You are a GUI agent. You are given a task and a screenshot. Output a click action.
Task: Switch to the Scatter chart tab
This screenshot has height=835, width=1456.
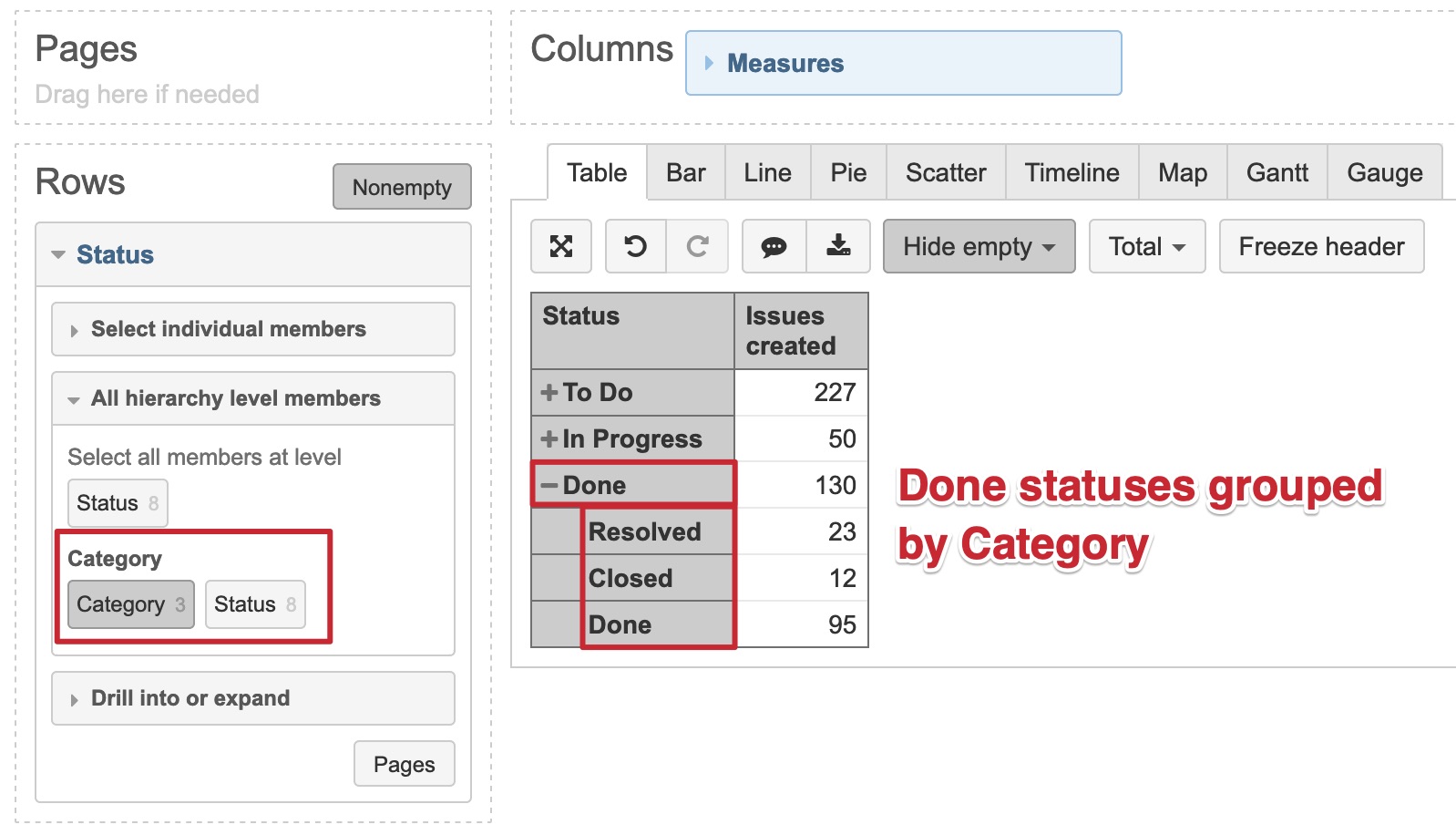click(946, 172)
